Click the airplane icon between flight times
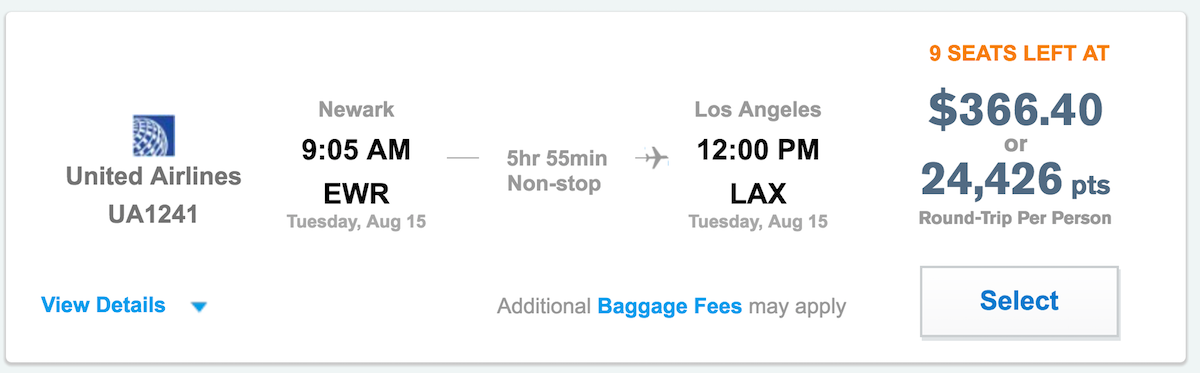Image resolution: width=1200 pixels, height=373 pixels. point(651,158)
